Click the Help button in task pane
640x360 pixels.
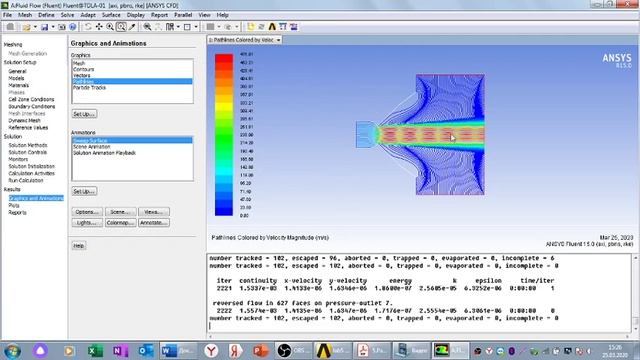click(79, 246)
